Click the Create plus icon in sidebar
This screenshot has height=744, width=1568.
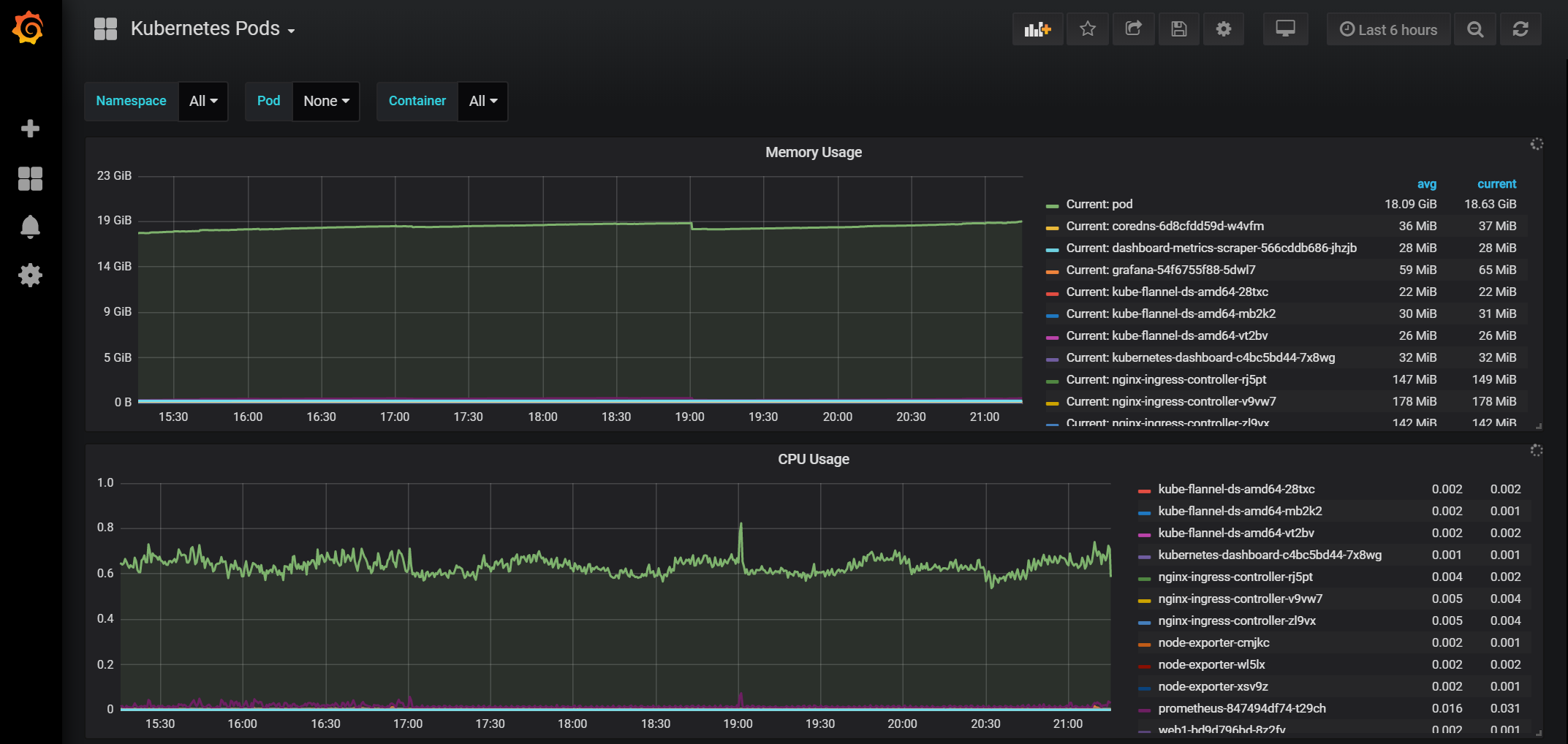30,129
